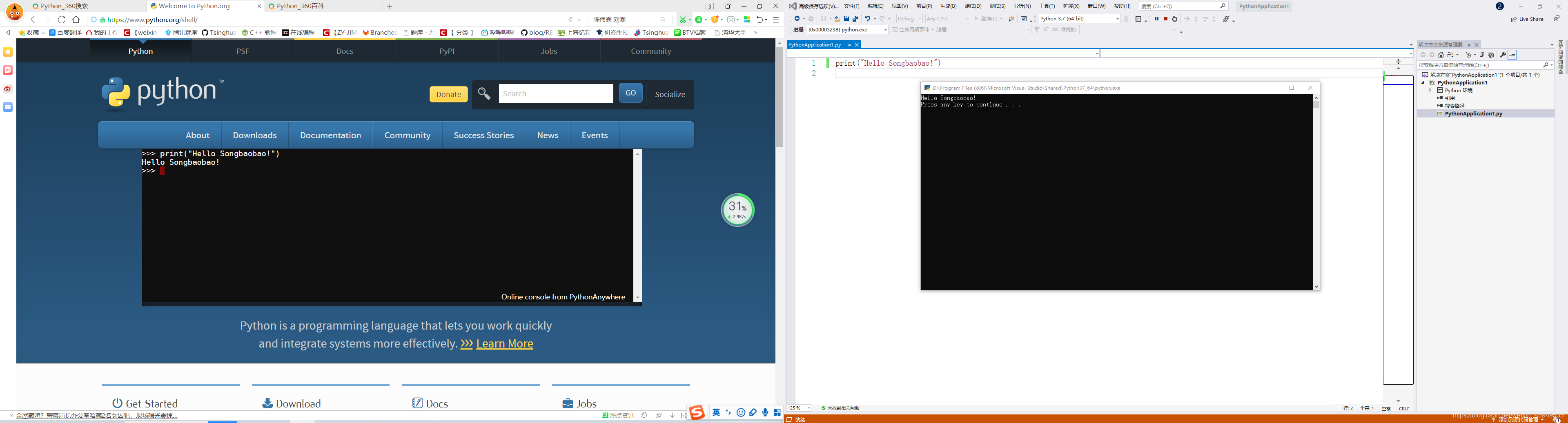1568x423 pixels.
Task: Open the yellow star sidebar icon in the browser
Action: pos(8,52)
